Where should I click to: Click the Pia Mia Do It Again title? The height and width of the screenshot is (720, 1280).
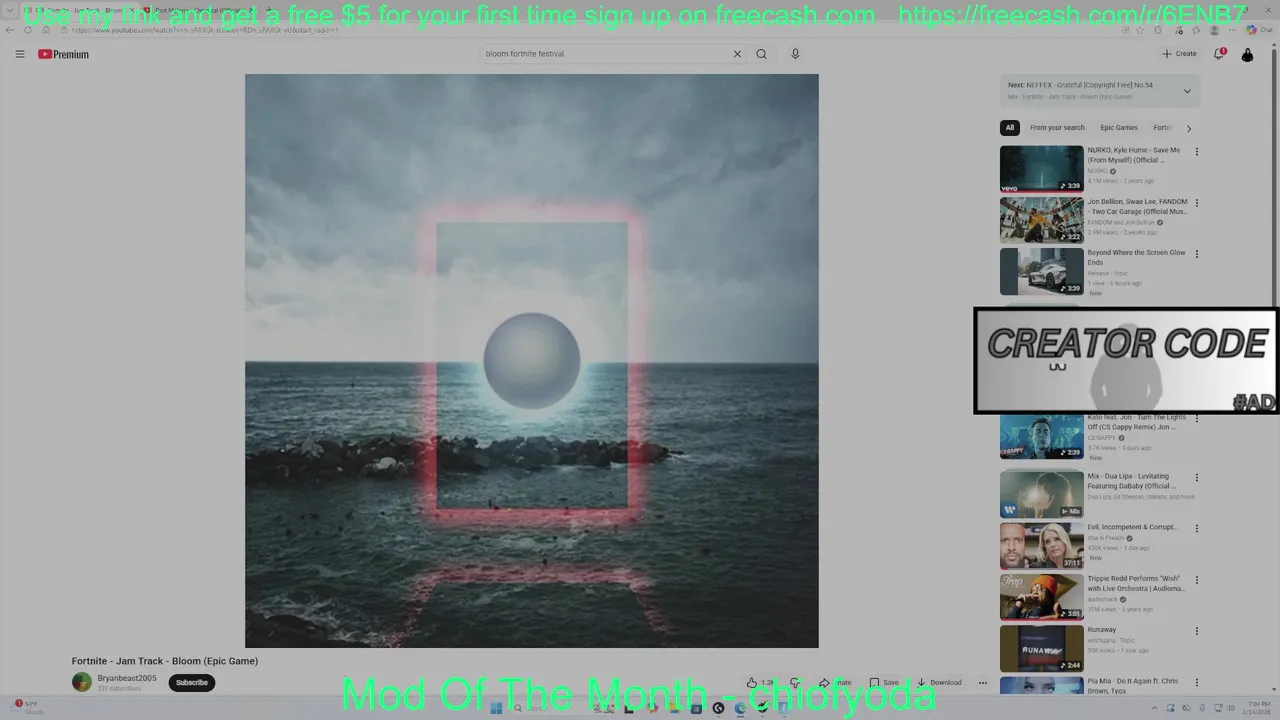point(1133,686)
